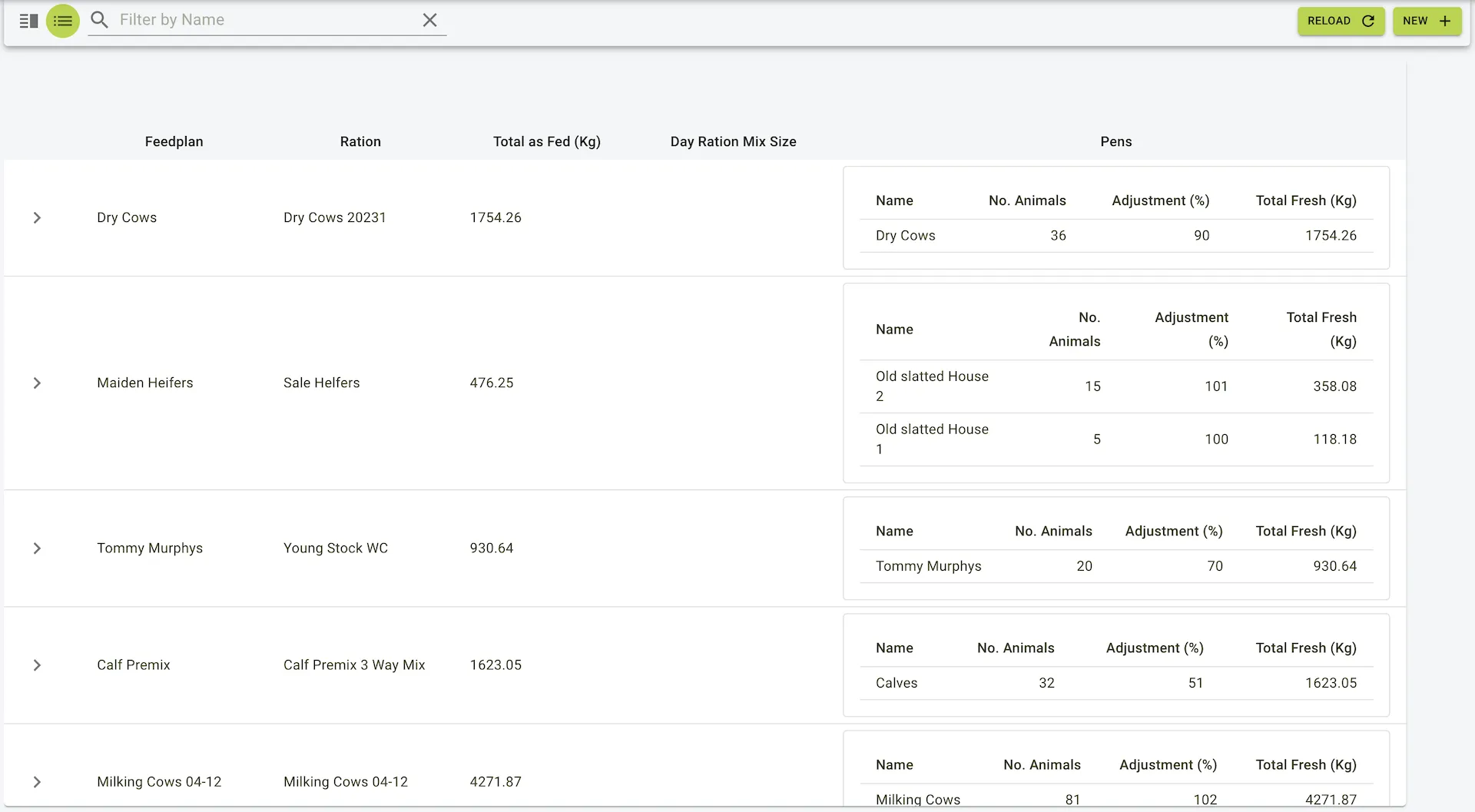The height and width of the screenshot is (812, 1475).
Task: Click the Ration column header
Action: click(x=360, y=141)
